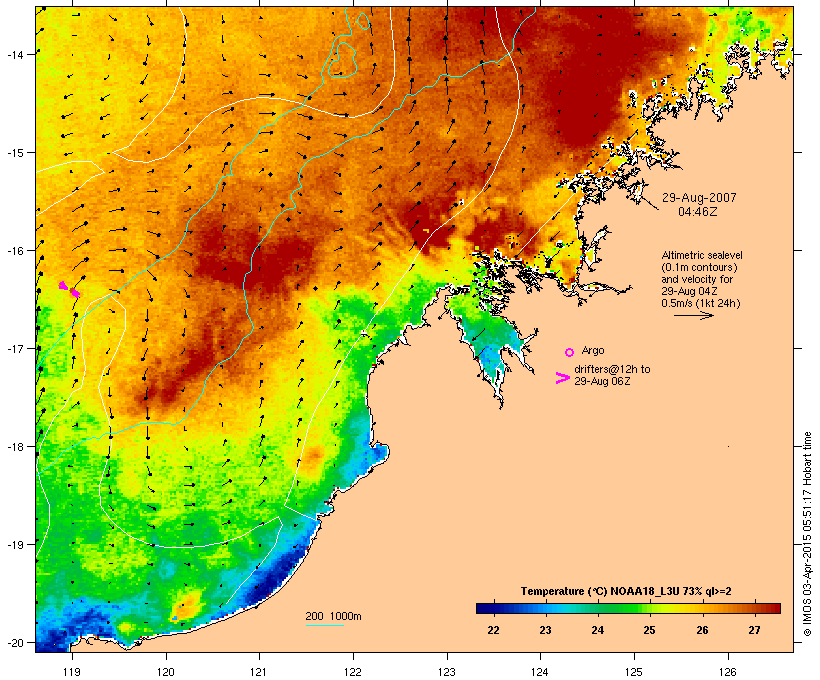Click the 'Altimetric sealevel' caption line
Image resolution: width=820 pixels, height=680 pixels.
702,255
